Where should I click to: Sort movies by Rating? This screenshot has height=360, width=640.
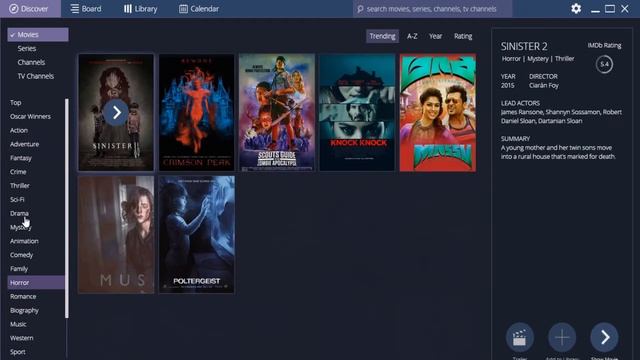463,36
